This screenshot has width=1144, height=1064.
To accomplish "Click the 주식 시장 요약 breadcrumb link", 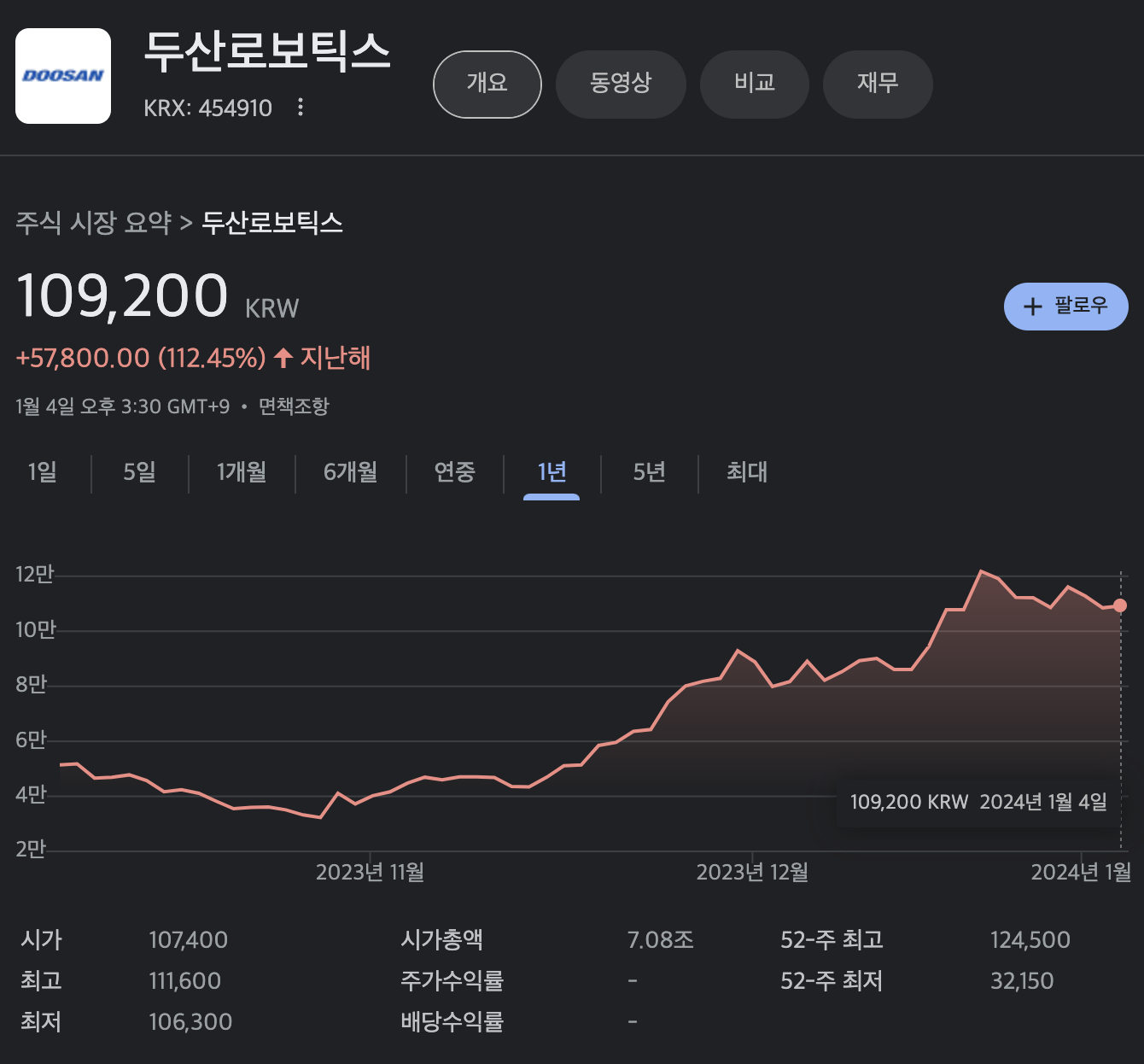I will (x=94, y=223).
